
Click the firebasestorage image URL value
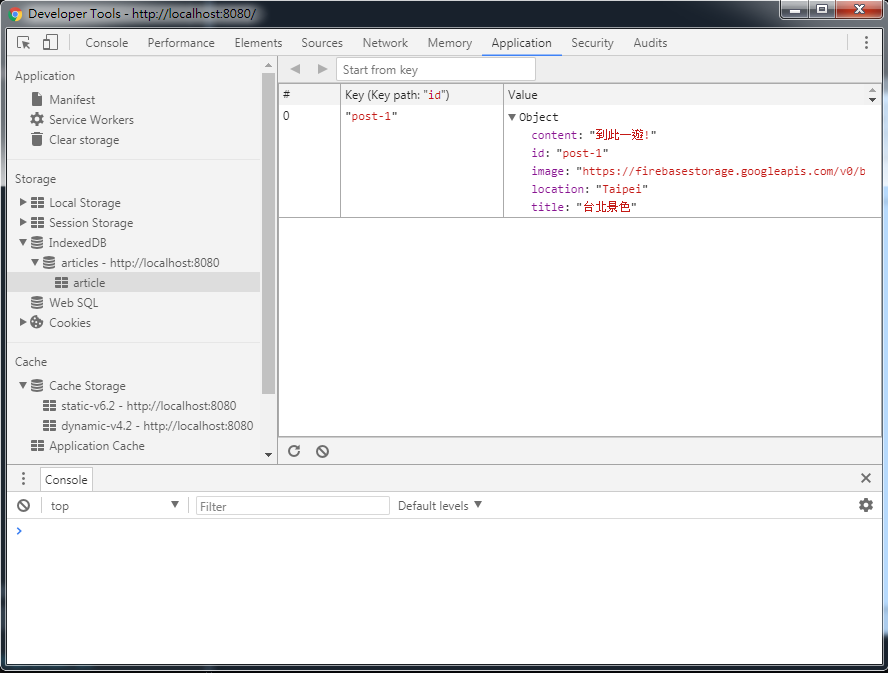coord(720,171)
